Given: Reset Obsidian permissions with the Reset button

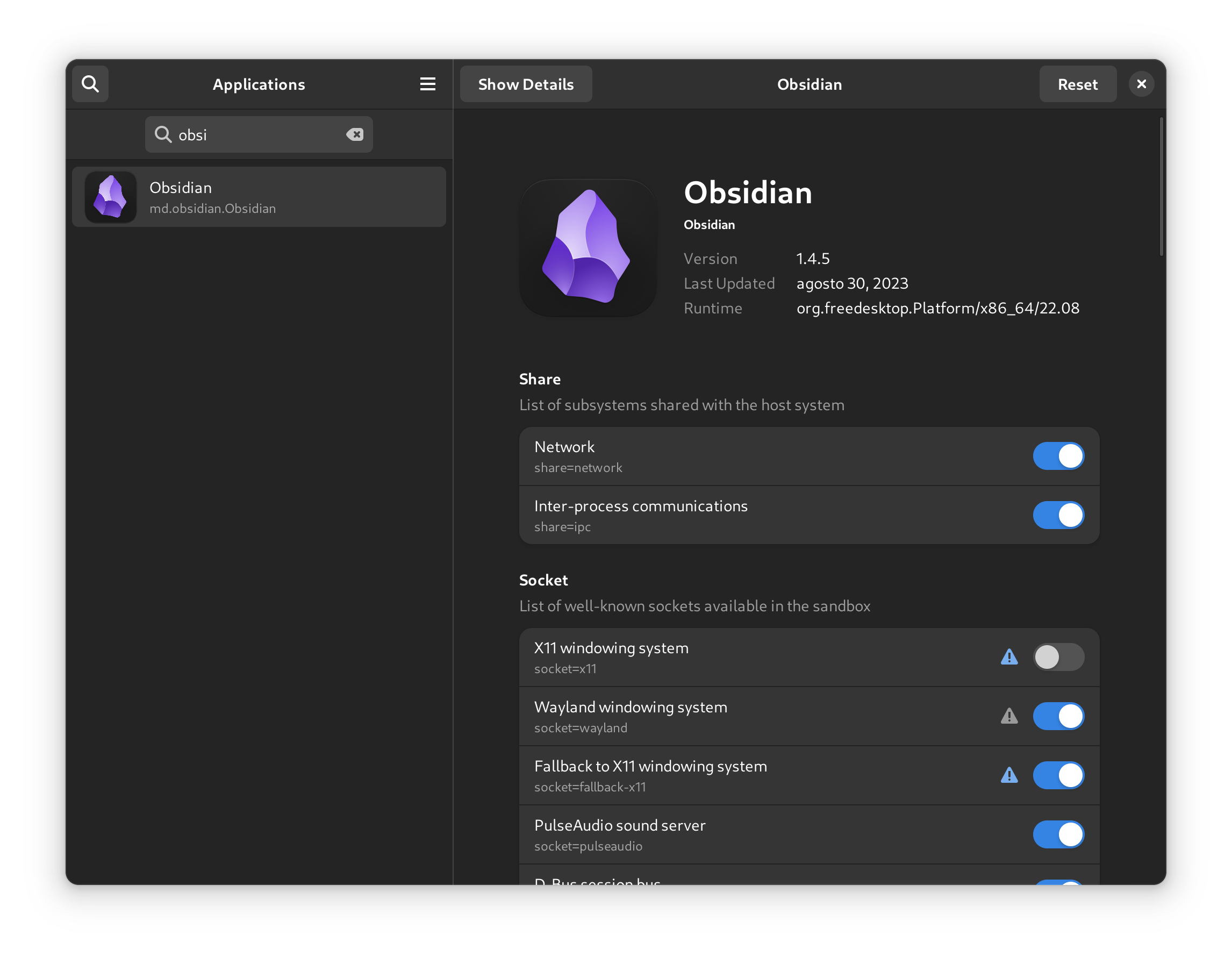Looking at the screenshot, I should pyautogui.click(x=1077, y=83).
